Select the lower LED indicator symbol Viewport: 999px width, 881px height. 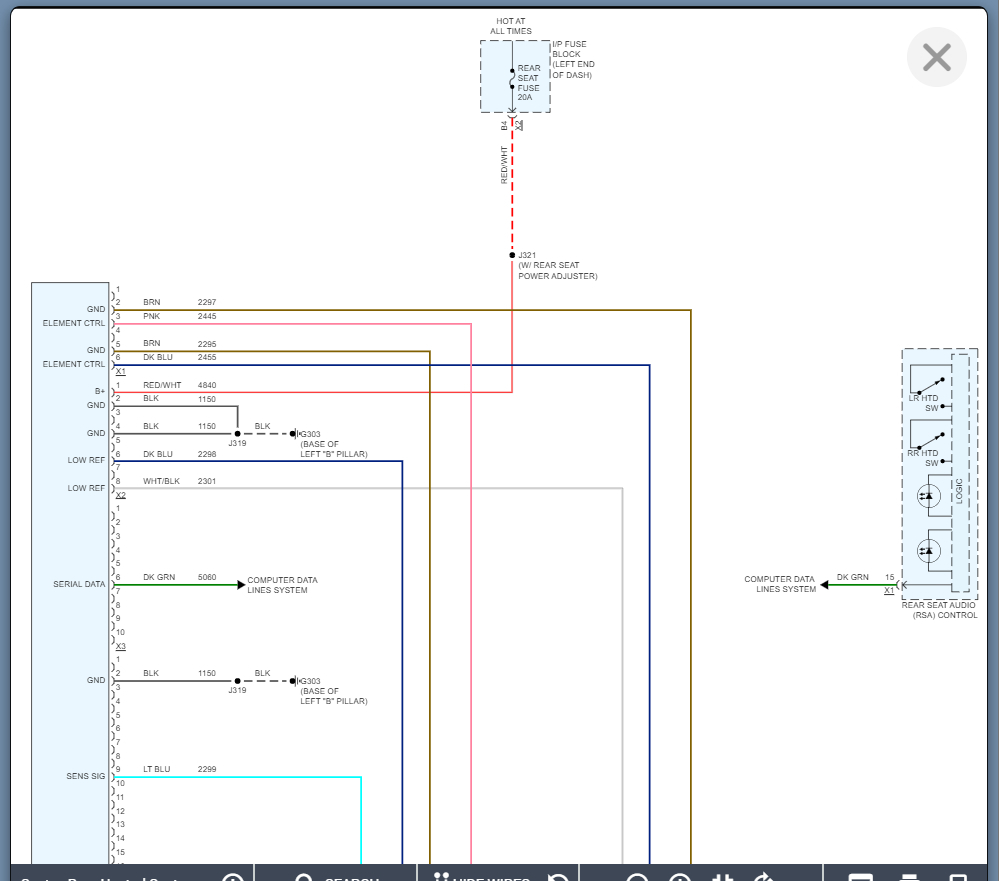pos(927,550)
